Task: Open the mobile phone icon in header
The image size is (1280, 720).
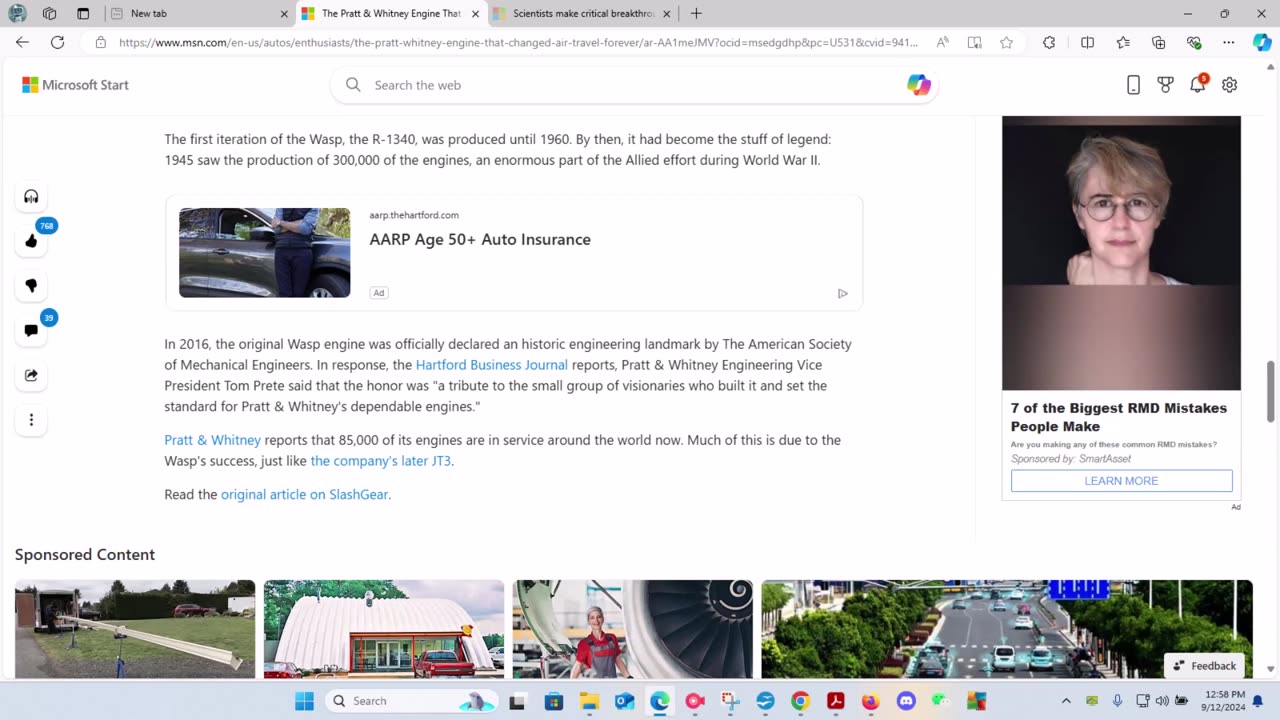Action: [1133, 85]
